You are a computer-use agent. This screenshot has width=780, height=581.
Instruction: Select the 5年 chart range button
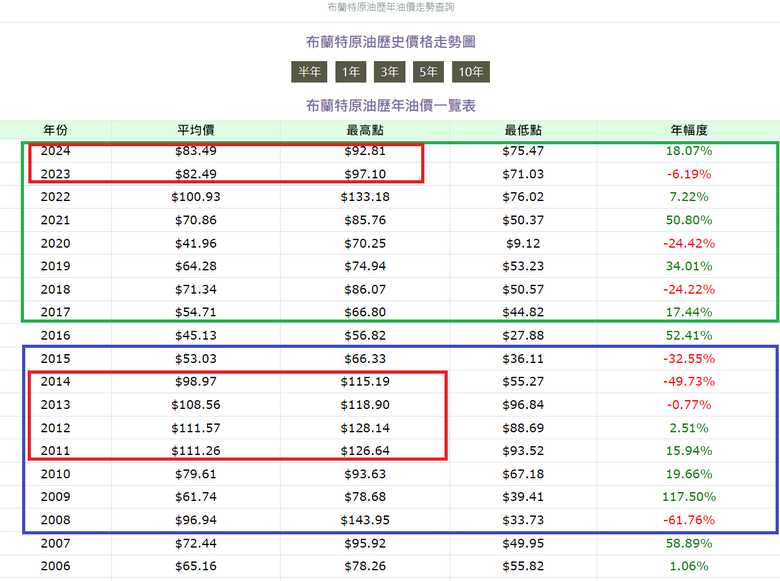428,72
